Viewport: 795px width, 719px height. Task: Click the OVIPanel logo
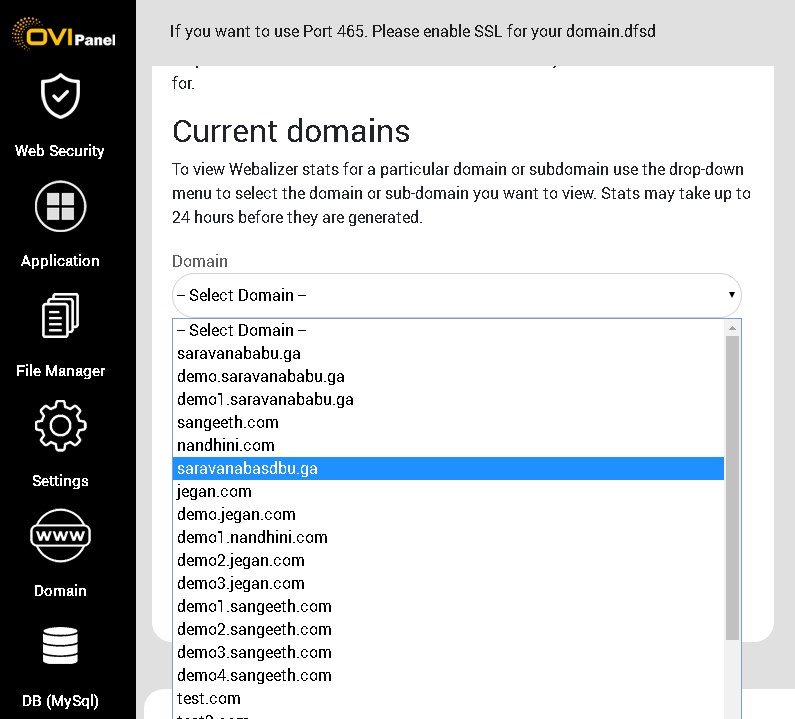coord(64,34)
